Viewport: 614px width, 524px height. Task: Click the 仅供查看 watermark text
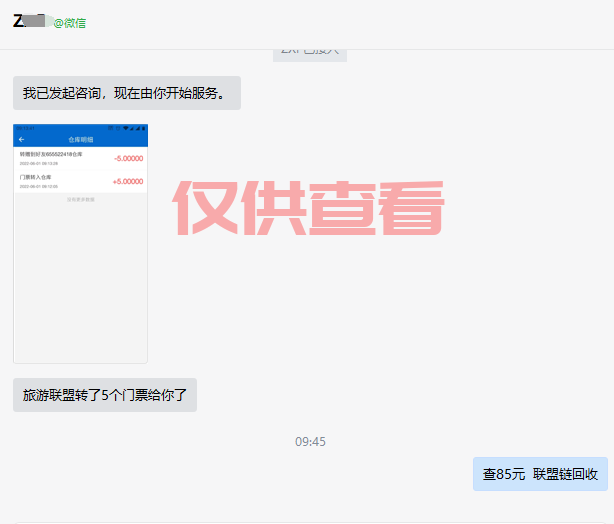309,208
